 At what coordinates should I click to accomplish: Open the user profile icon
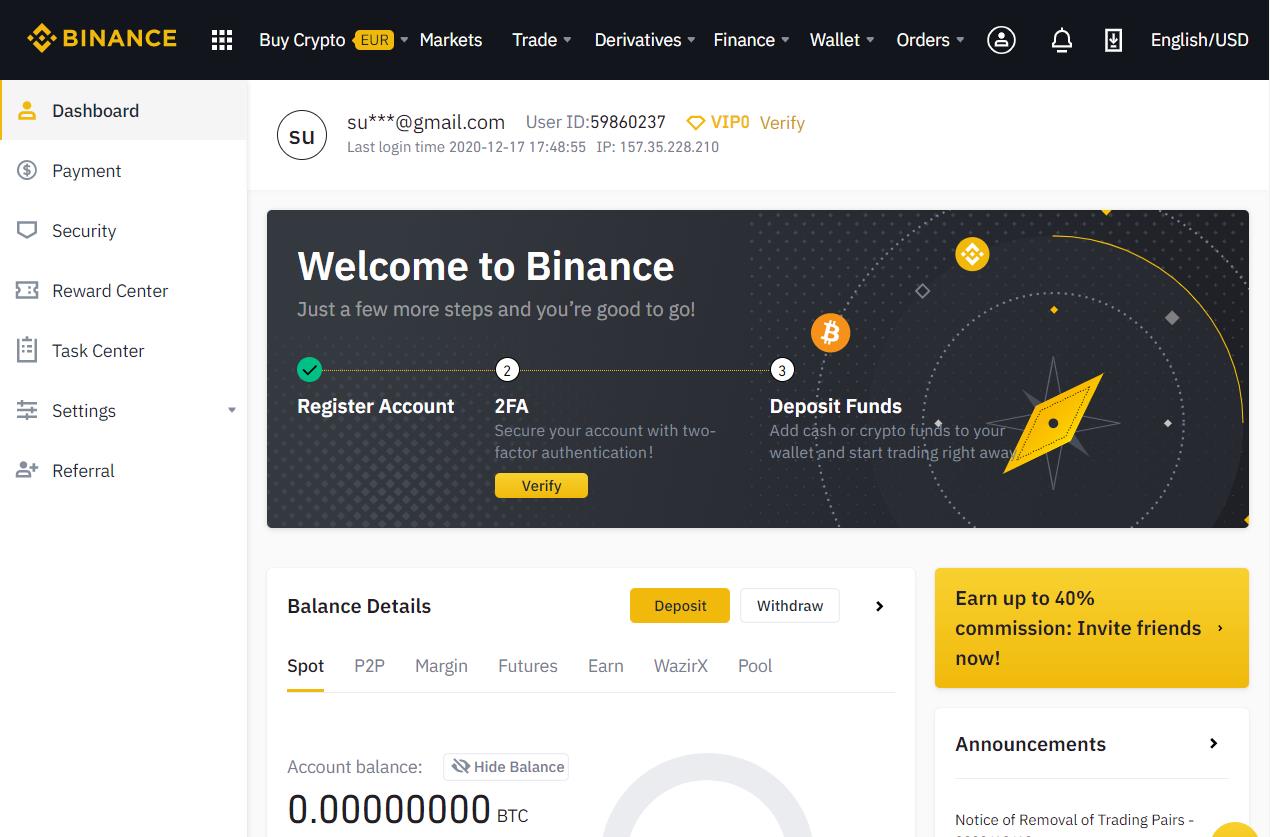(x=1001, y=40)
